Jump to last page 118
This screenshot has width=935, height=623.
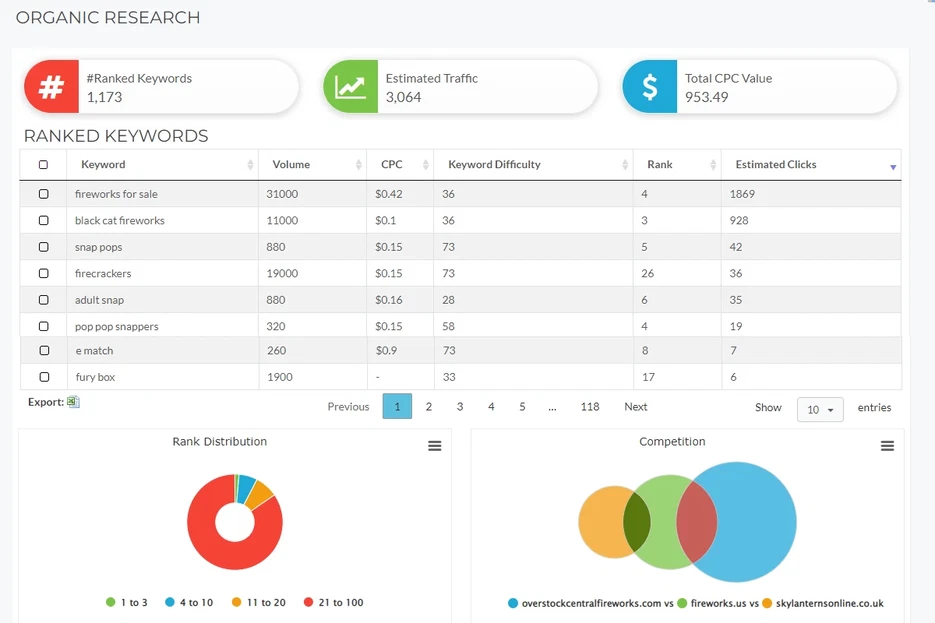(590, 407)
